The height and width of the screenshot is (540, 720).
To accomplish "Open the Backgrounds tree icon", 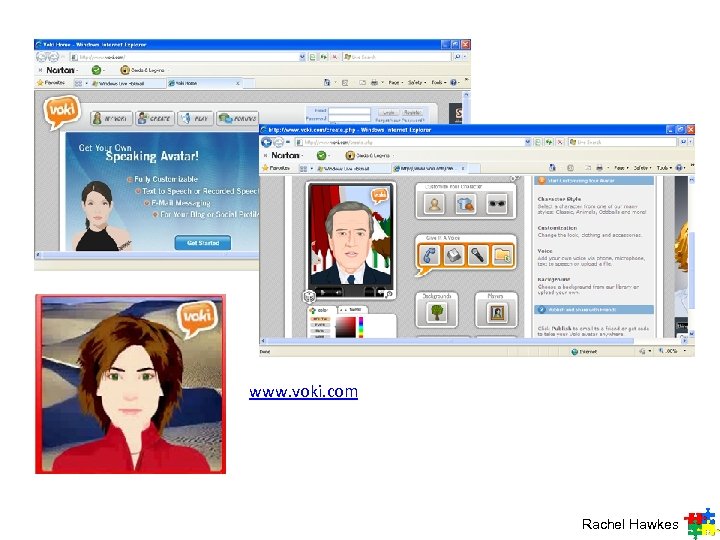I will [437, 313].
